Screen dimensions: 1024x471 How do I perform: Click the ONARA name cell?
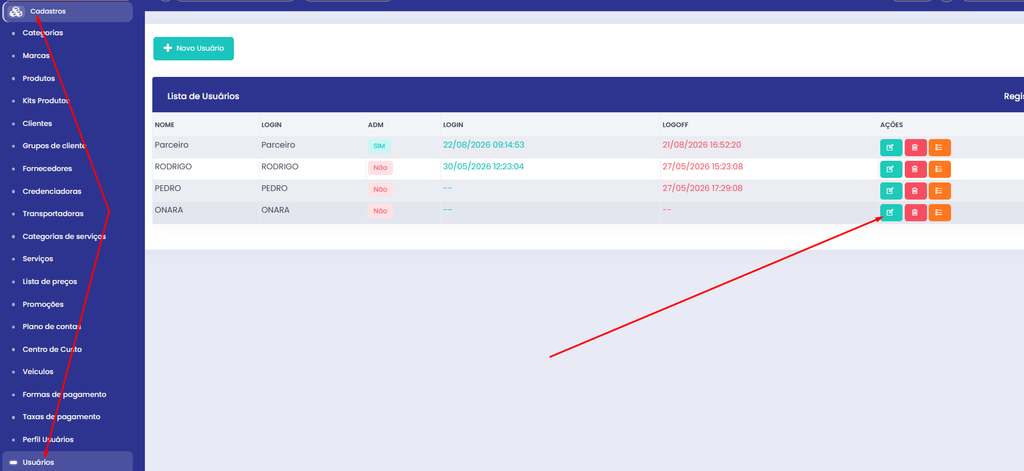[168, 210]
